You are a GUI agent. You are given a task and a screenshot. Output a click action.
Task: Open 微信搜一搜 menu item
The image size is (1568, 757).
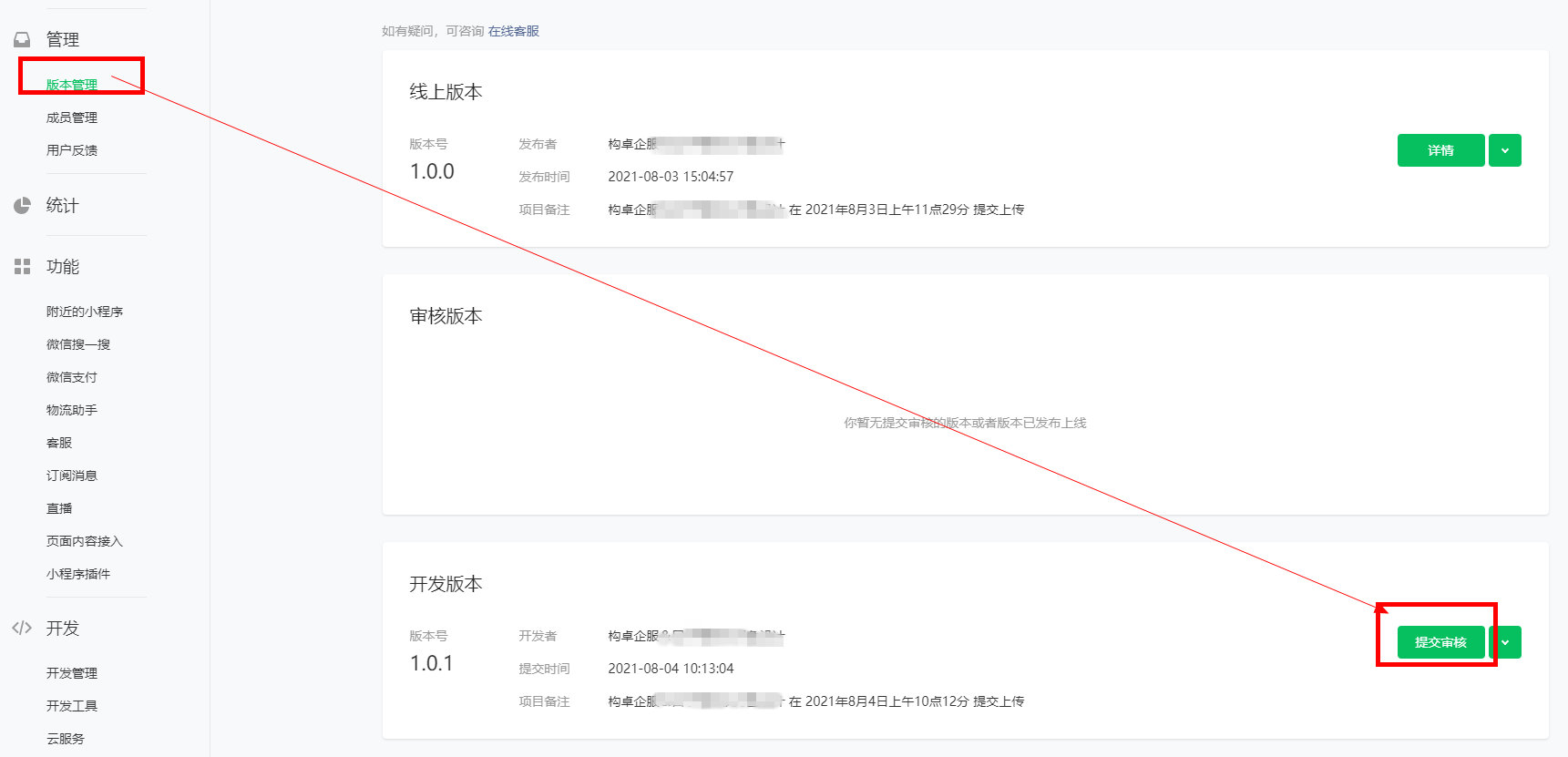point(78,344)
